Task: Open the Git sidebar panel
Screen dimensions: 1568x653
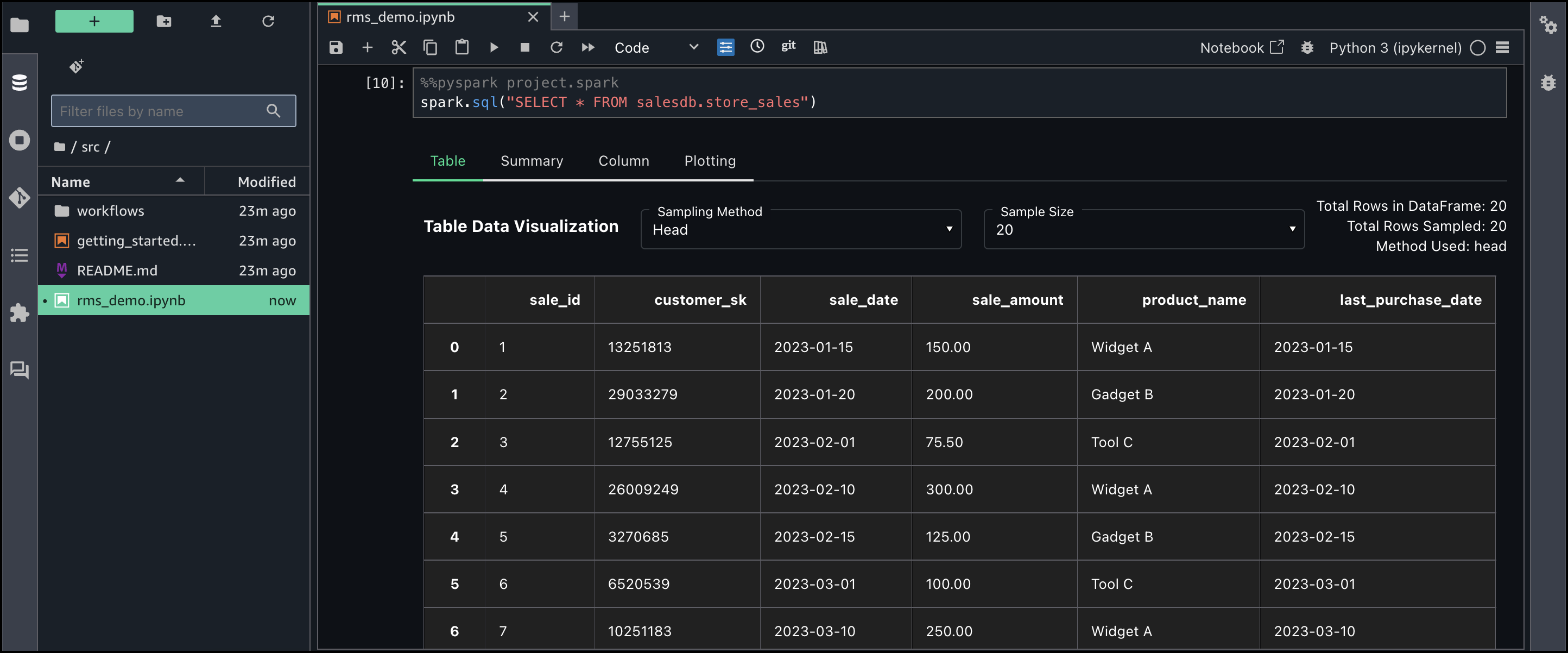Action: 20,197
